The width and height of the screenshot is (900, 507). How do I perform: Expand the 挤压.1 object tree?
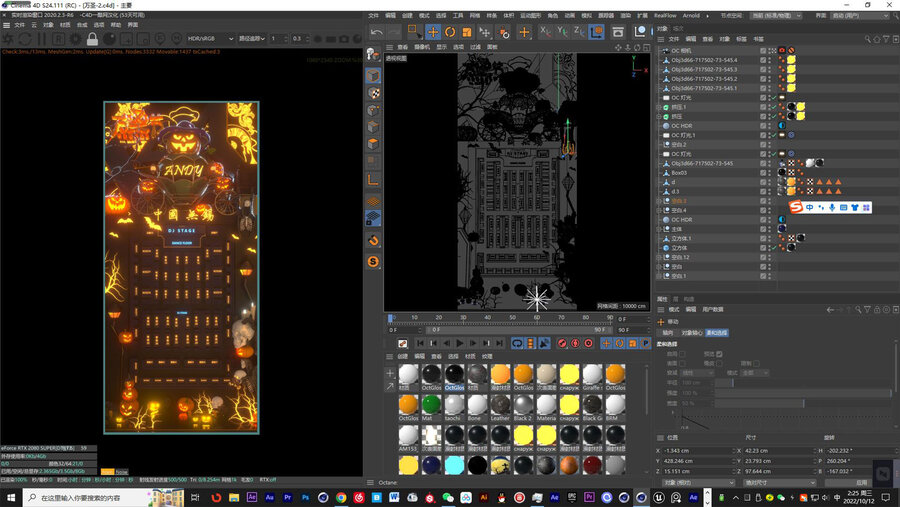click(x=659, y=107)
